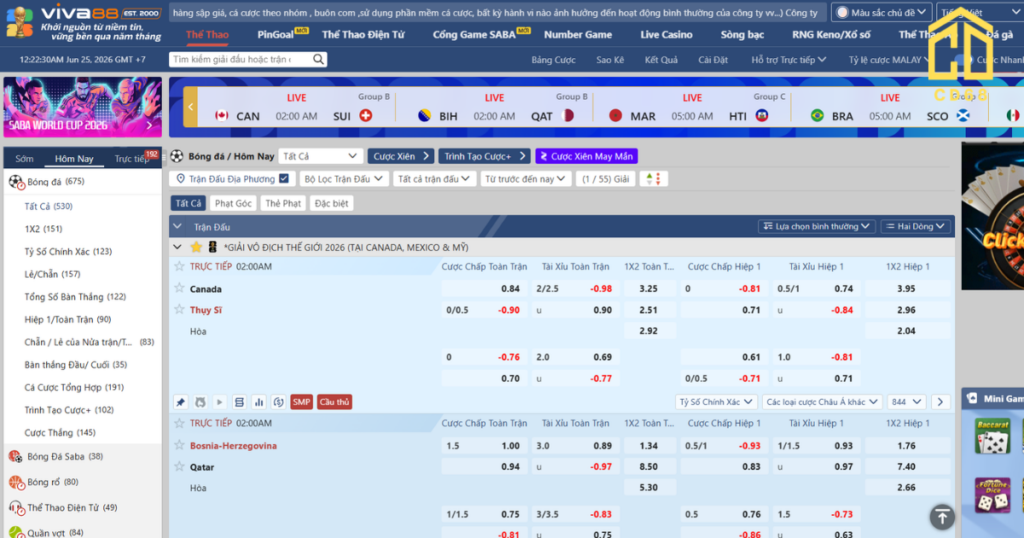The height and width of the screenshot is (538, 1024).
Task: Click the Cược Xiên button
Action: tap(401, 156)
